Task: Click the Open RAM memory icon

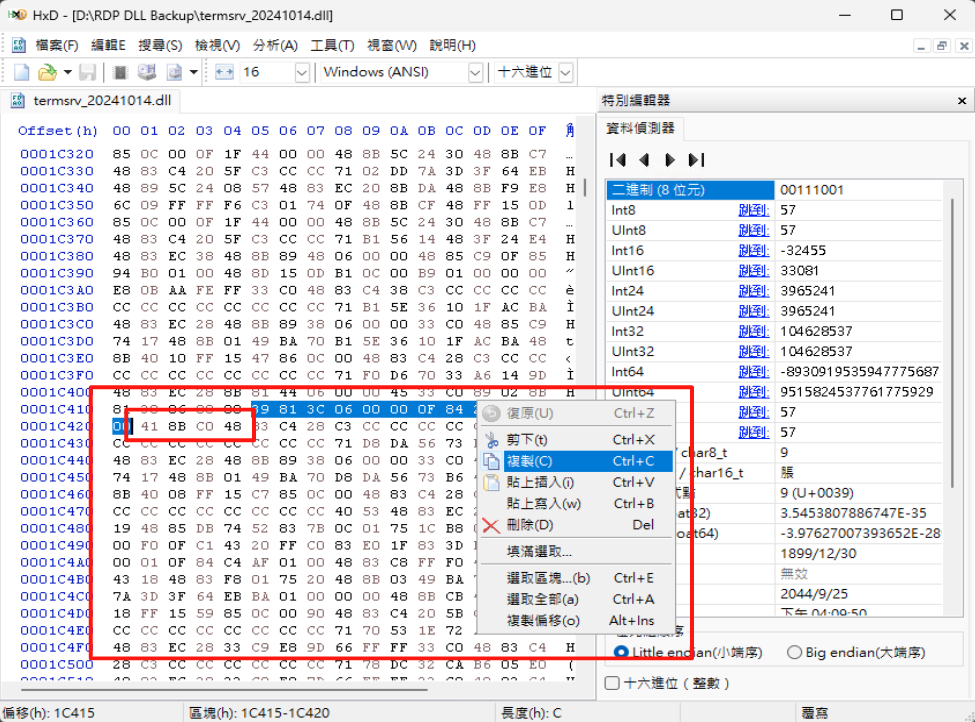Action: pos(121,72)
